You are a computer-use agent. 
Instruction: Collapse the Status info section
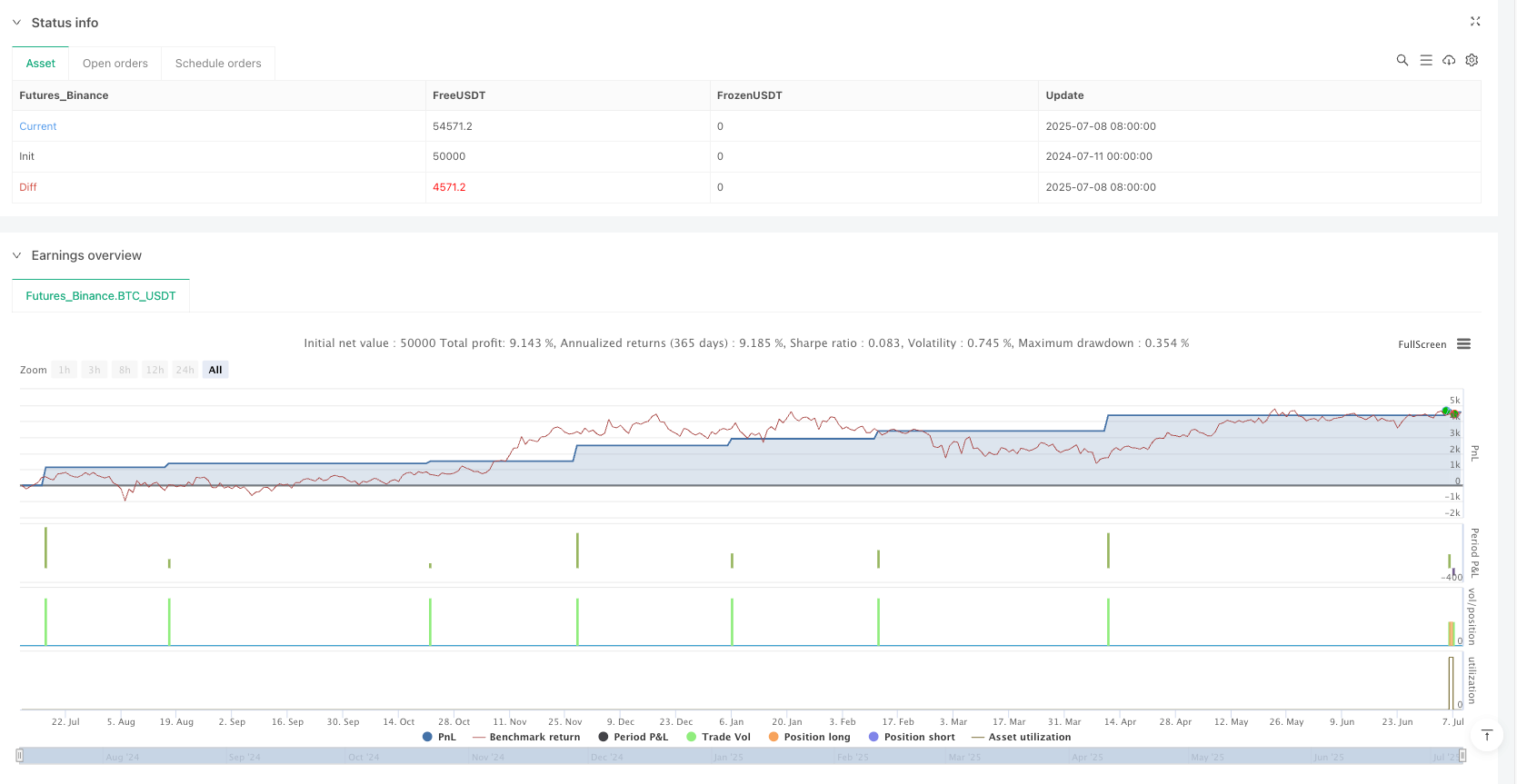click(x=16, y=23)
